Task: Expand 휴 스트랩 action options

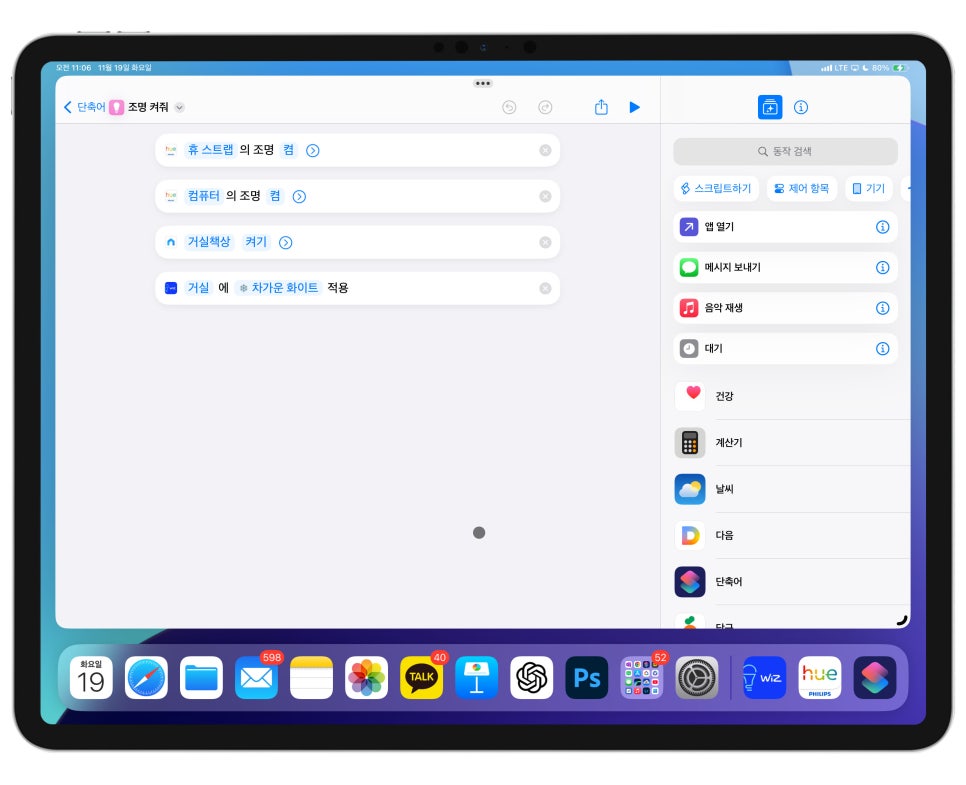Action: (x=313, y=150)
